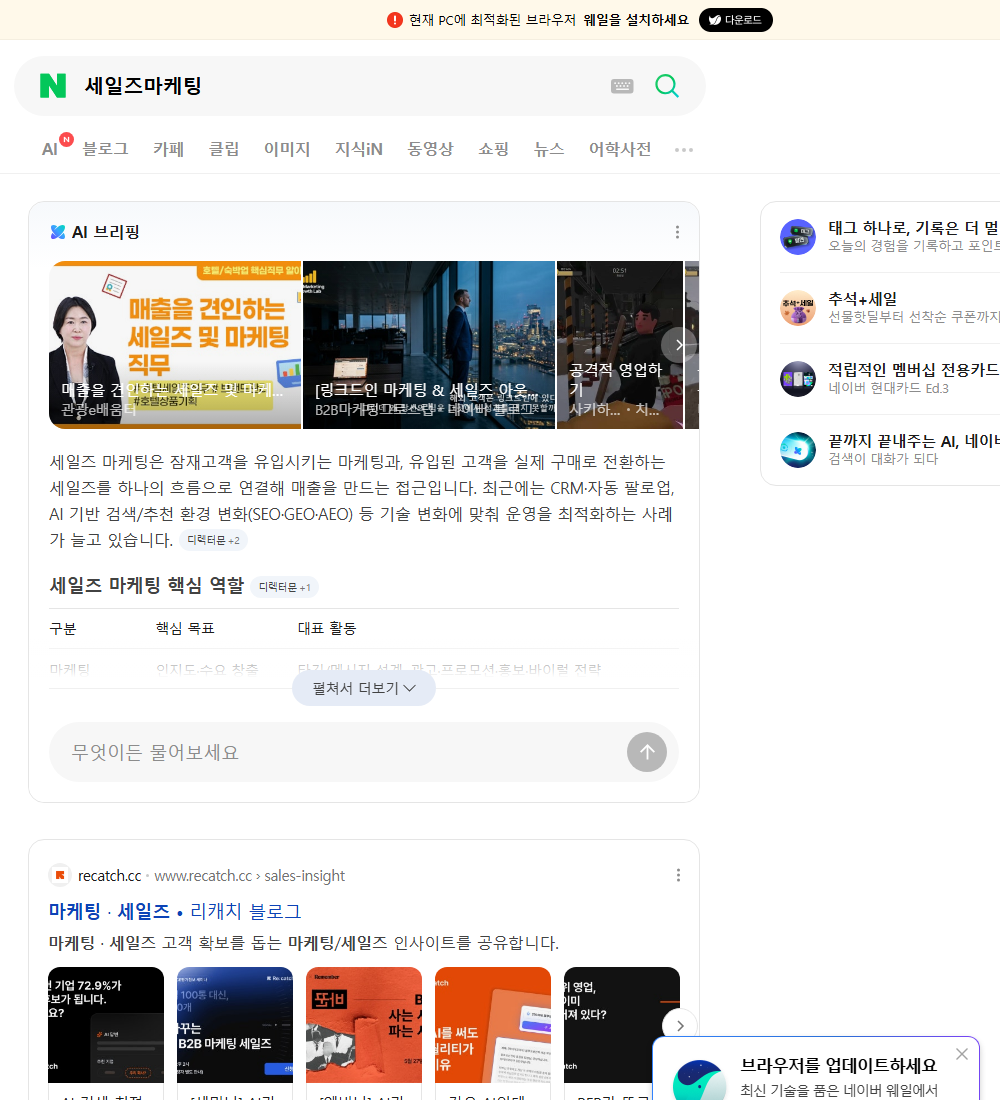Open the 적립적인 멤버십 전용카드 link
The width and height of the screenshot is (1000, 1100).
point(914,370)
